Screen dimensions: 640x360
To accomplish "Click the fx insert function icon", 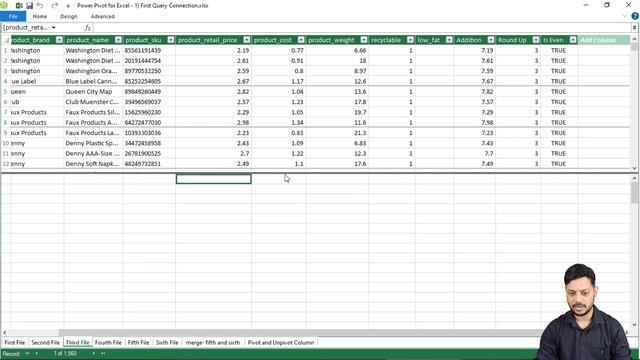I will coord(87,27).
